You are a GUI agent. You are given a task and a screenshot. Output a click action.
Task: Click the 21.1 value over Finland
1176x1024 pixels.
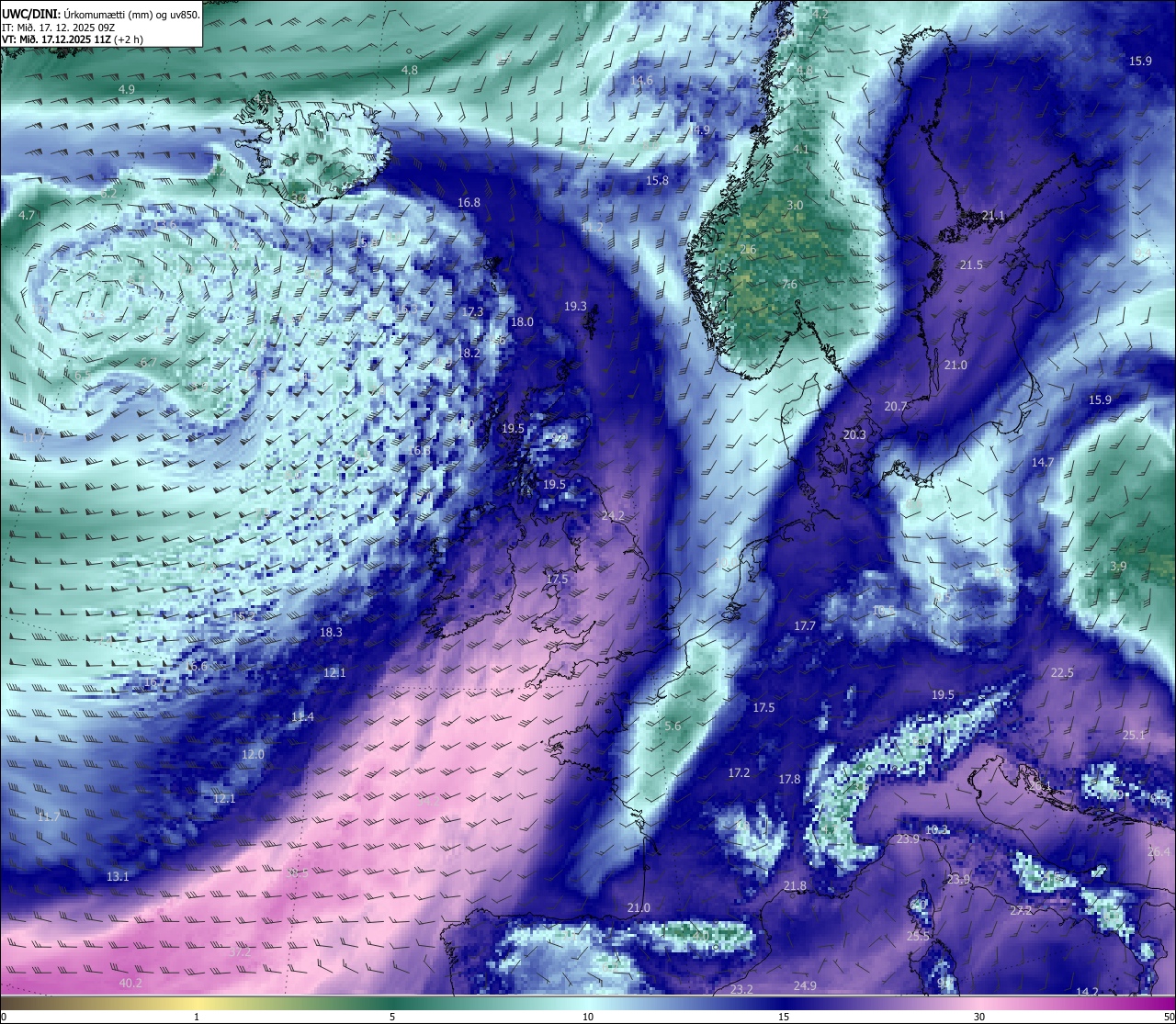click(993, 216)
